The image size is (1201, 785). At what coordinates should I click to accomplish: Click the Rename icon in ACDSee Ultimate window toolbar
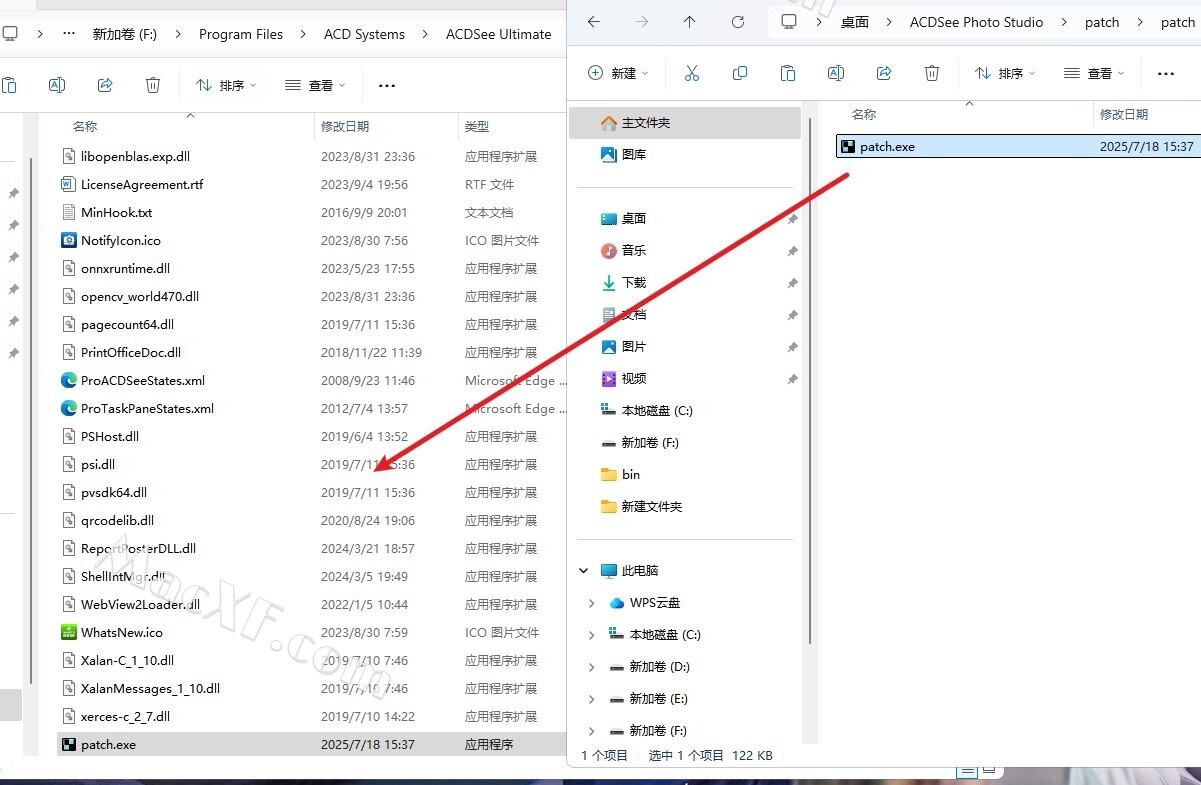click(57, 85)
